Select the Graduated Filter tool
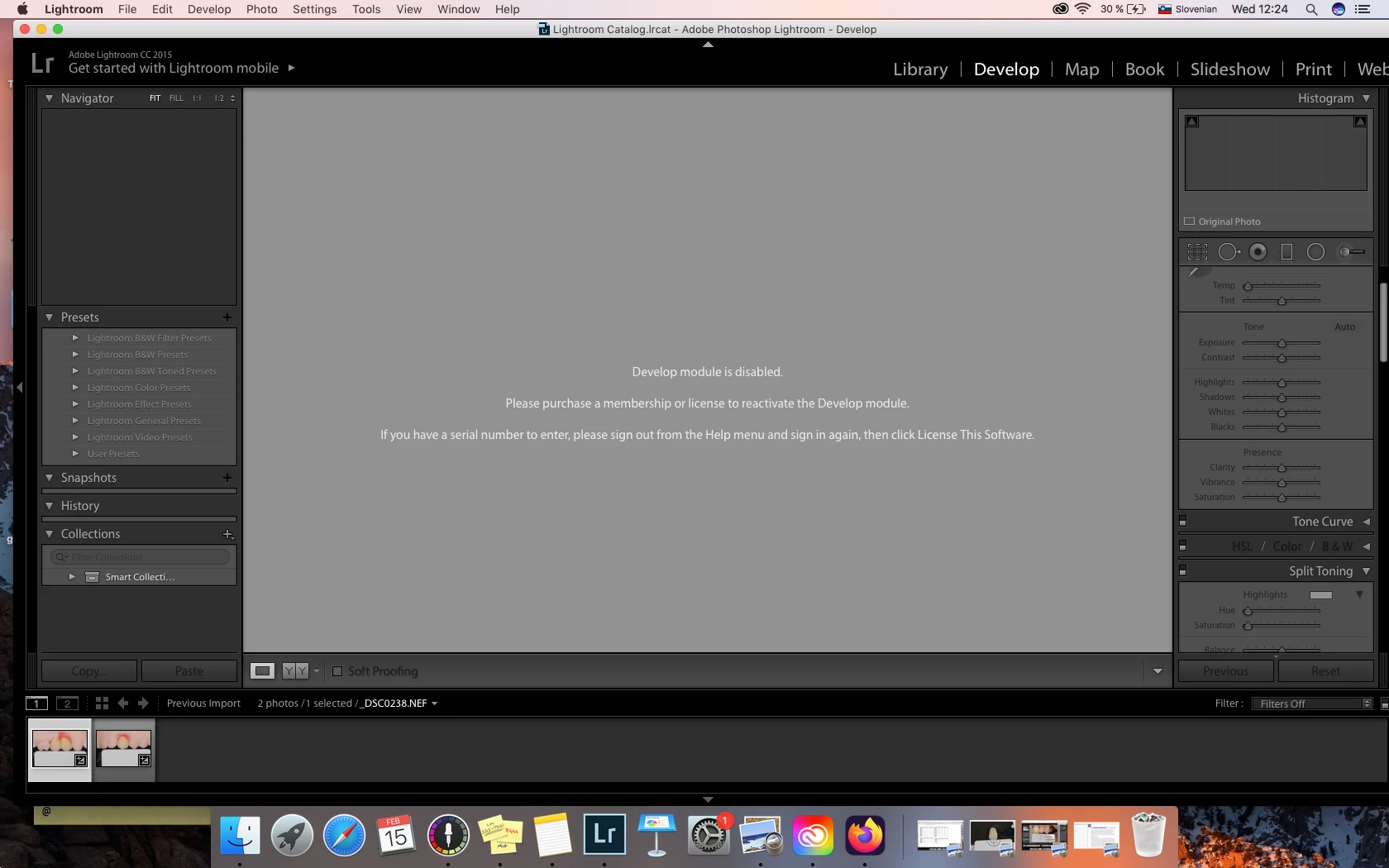Image resolution: width=1389 pixels, height=868 pixels. (x=1286, y=252)
